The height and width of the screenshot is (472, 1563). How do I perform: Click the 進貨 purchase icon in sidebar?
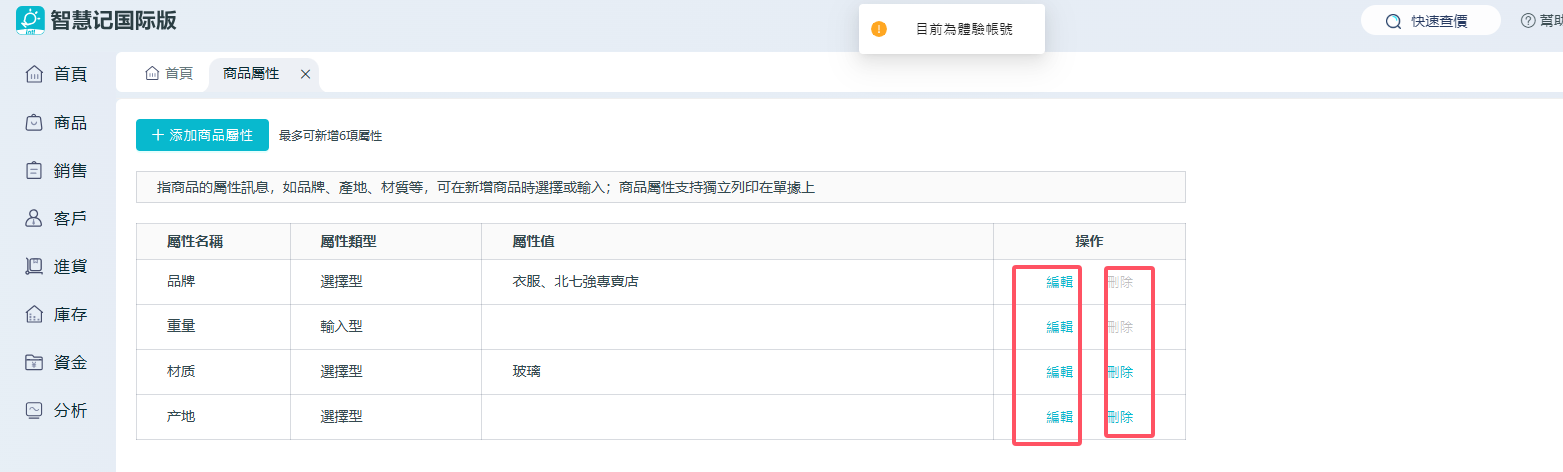click(x=34, y=266)
